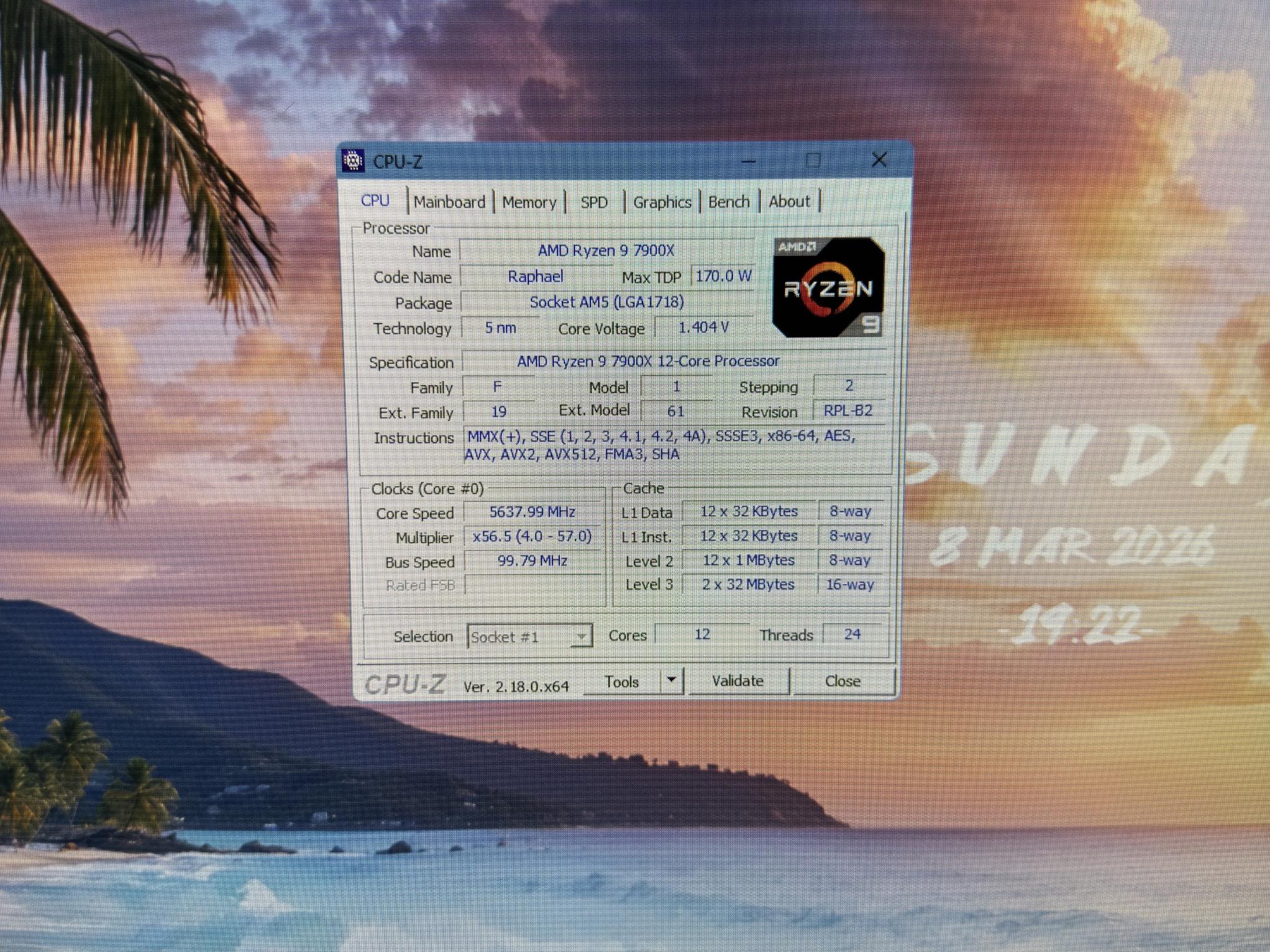Screen dimensions: 1270x952
Task: Click the Stepping value 2
Action: [x=849, y=386]
